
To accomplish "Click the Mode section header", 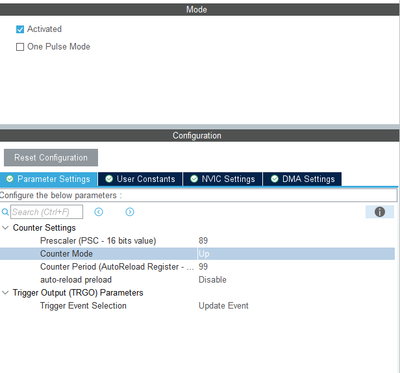I will [199, 9].
